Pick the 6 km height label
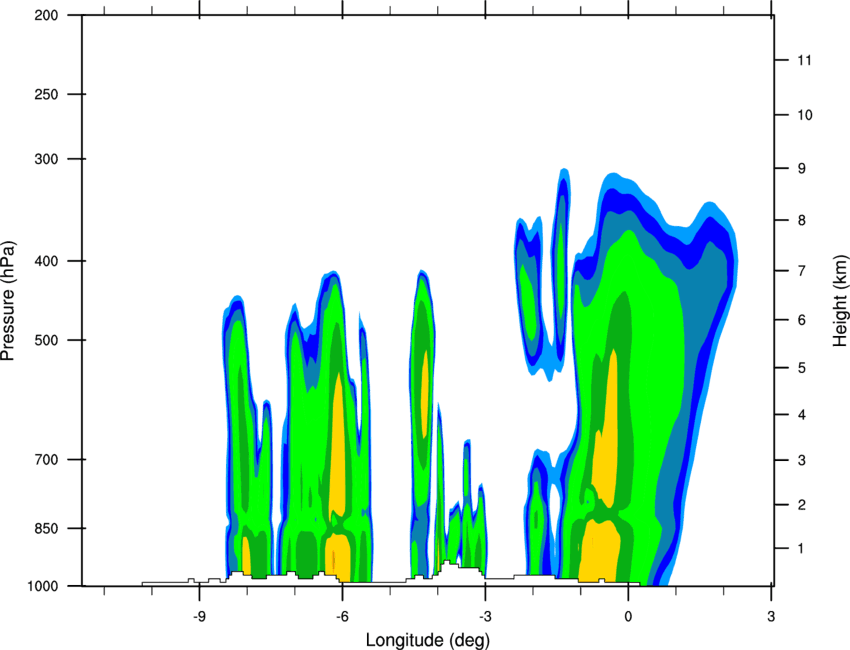The height and width of the screenshot is (650, 850). (802, 320)
